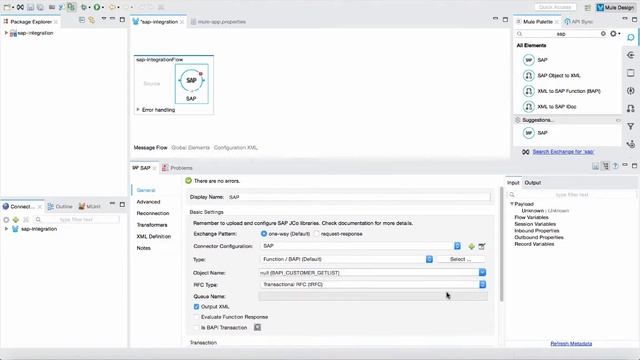Expand the sap-integration project in Package Explorer
This screenshot has width=640, height=360.
pos(6,33)
